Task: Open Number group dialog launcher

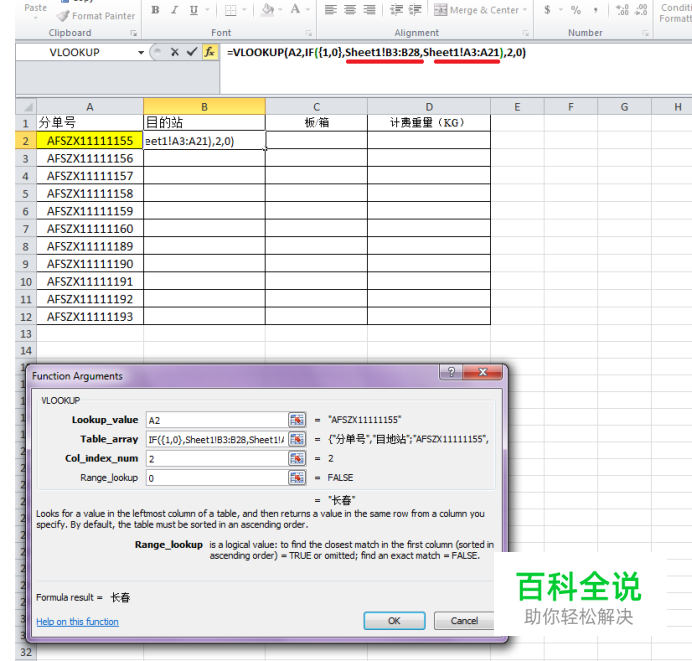Action: [x=645, y=33]
